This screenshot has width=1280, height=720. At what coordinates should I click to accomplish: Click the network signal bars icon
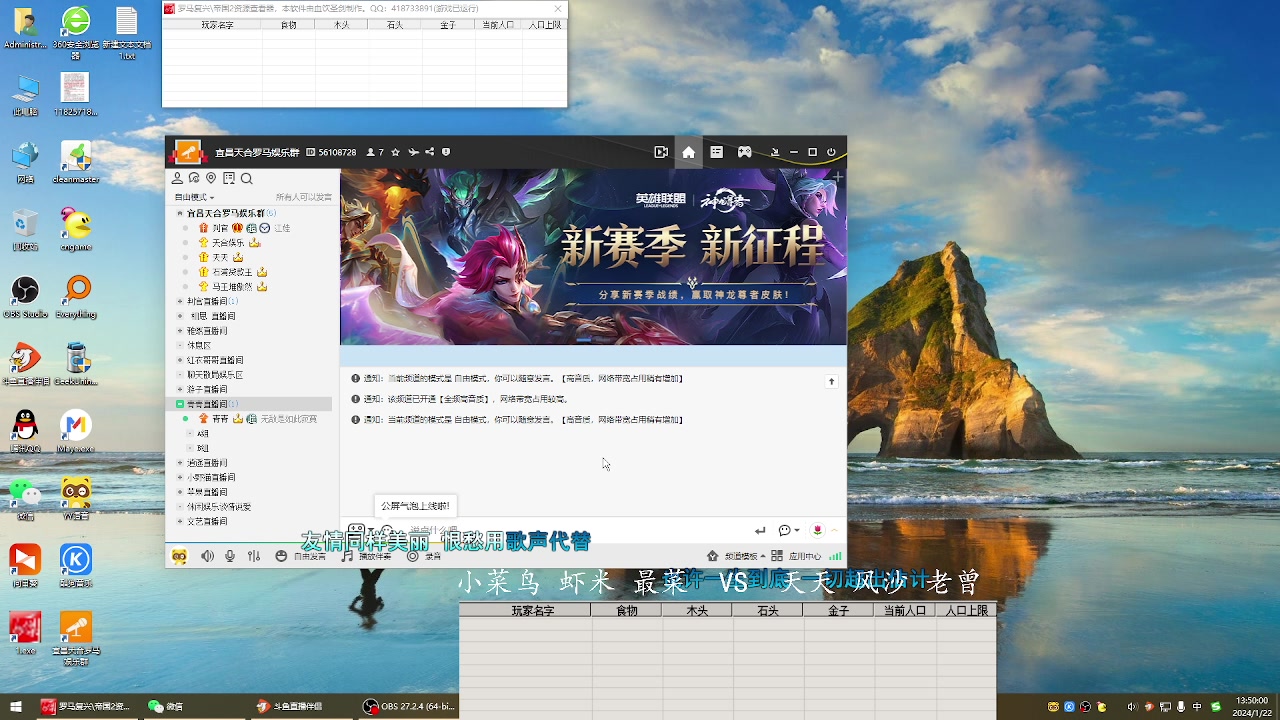[x=835, y=556]
